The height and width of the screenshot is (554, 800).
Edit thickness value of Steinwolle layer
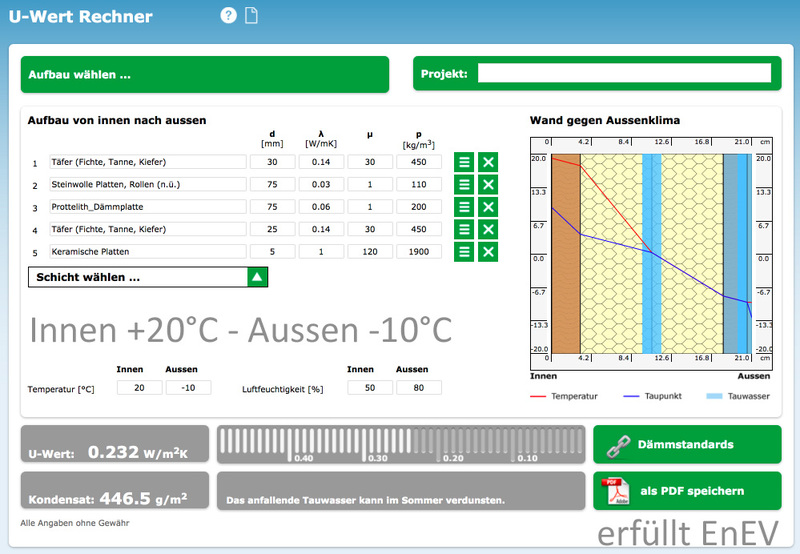273,185
